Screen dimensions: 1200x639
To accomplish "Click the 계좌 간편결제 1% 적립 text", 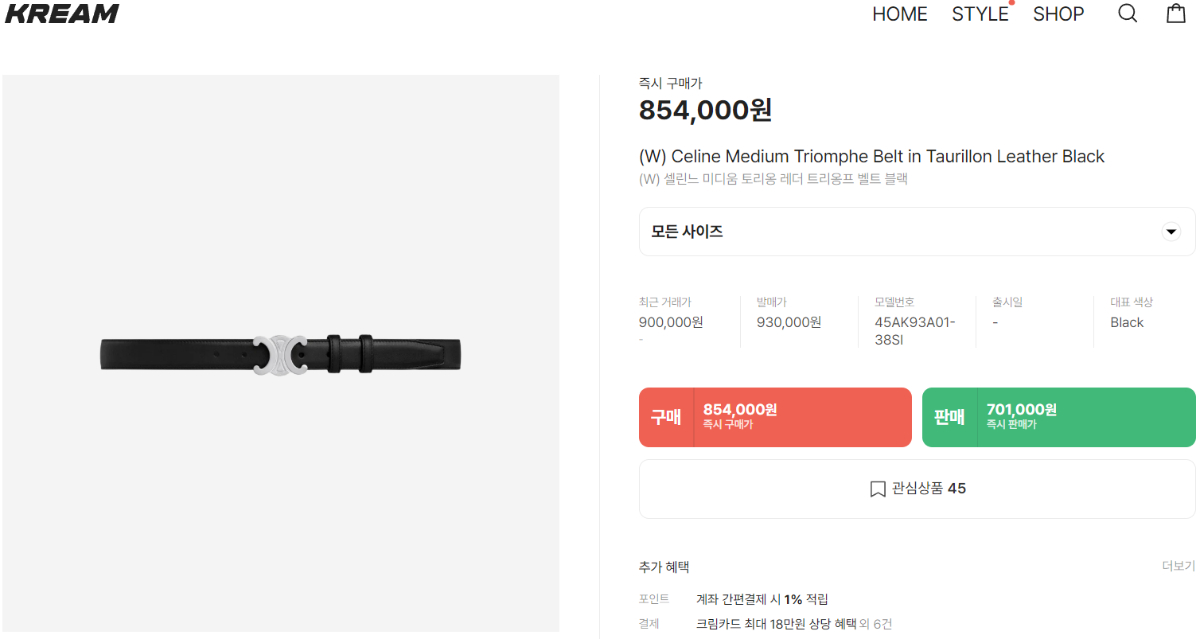I will [762, 599].
